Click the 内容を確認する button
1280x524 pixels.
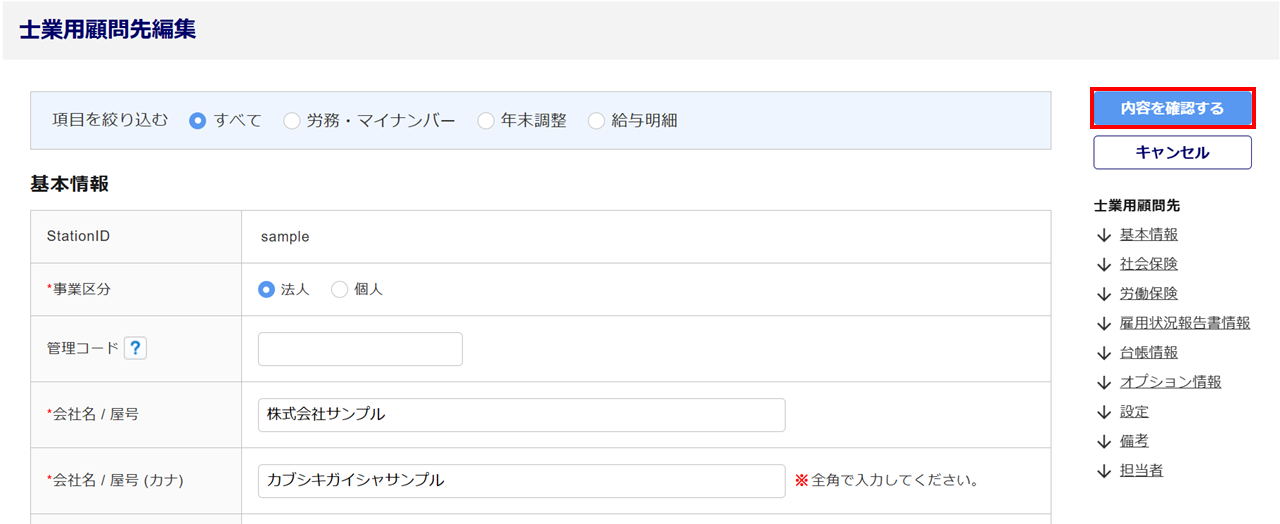pyautogui.click(x=1172, y=108)
